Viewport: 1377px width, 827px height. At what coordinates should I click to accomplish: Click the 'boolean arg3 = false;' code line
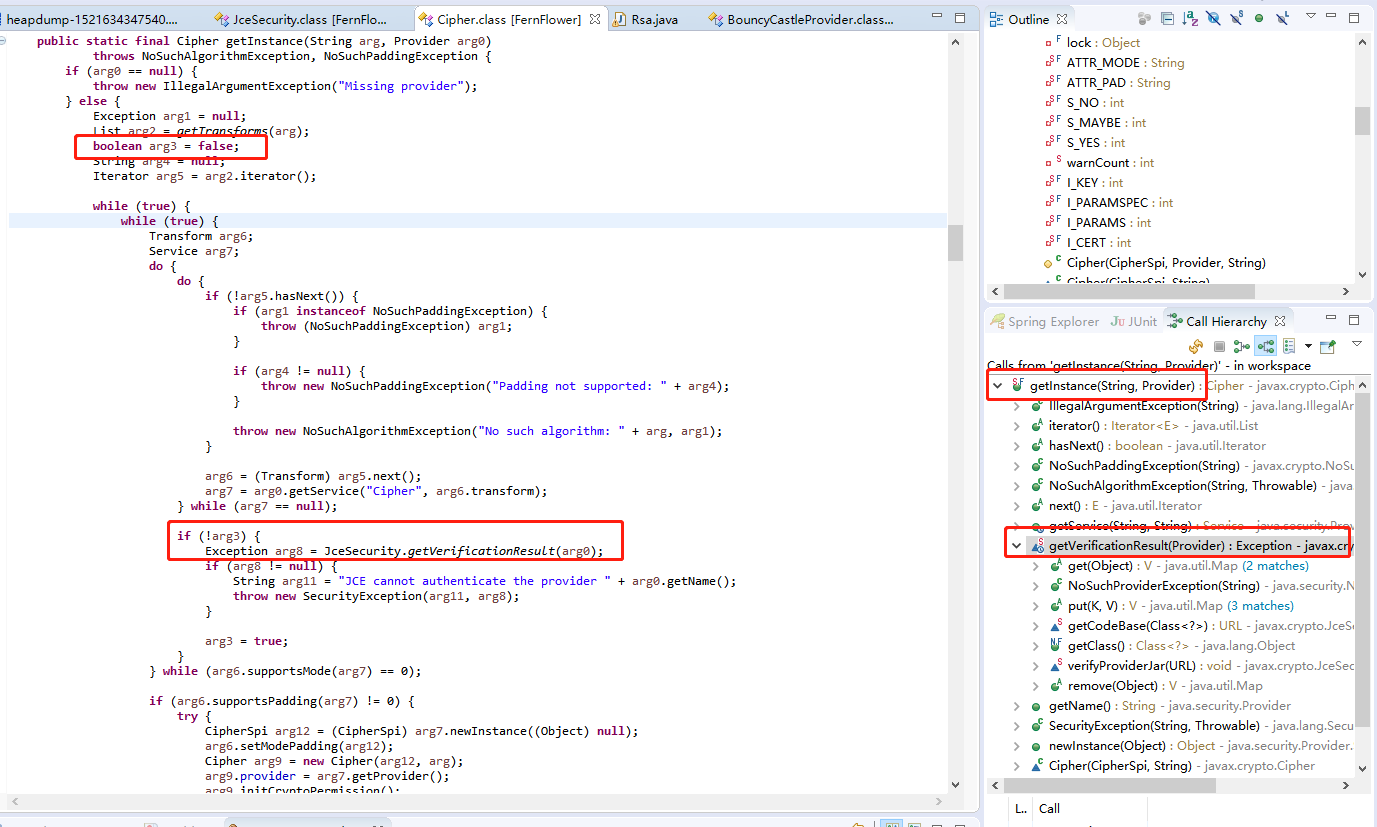[x=166, y=146]
